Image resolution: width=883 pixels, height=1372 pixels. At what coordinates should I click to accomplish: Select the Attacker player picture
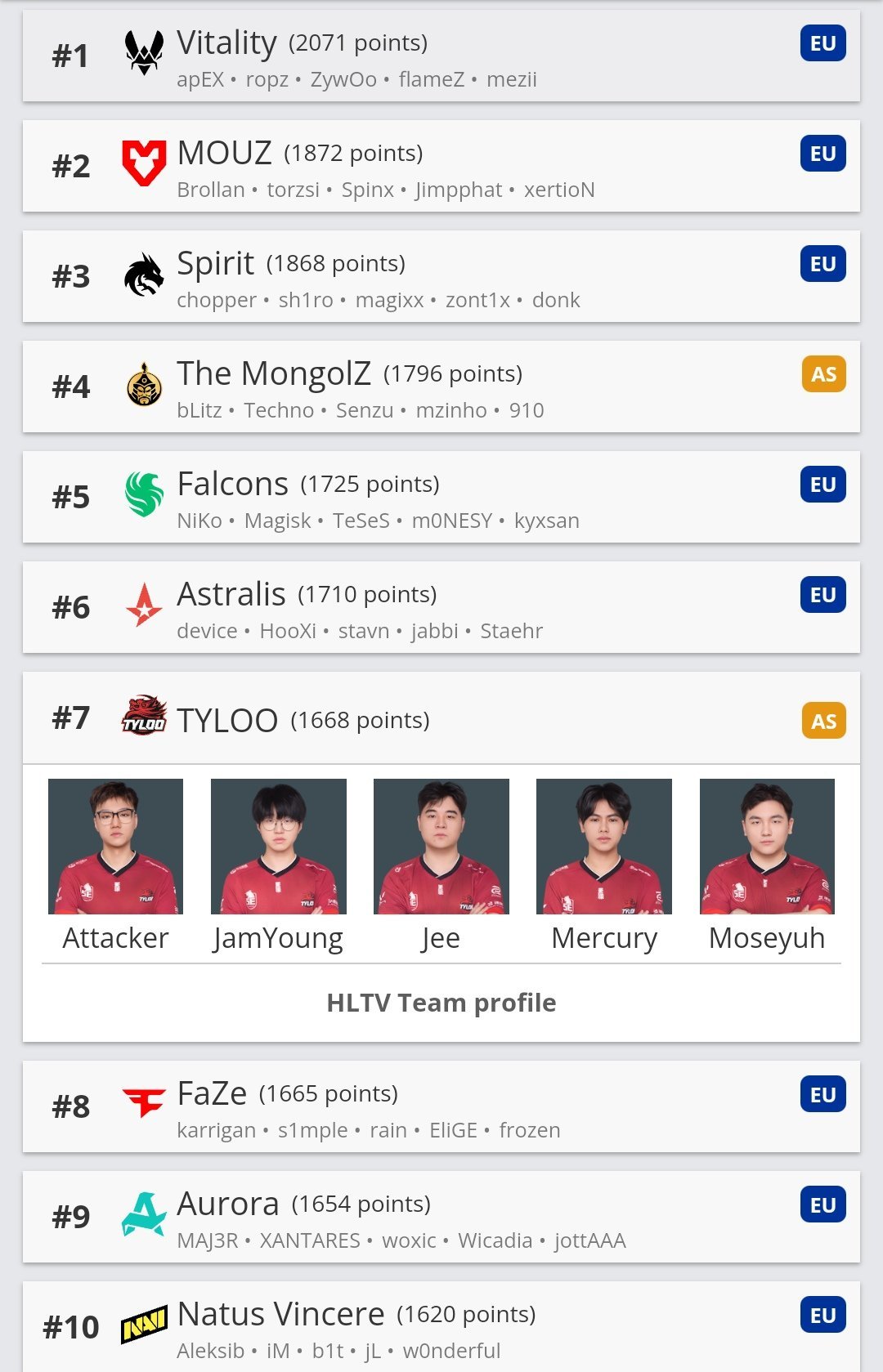click(x=115, y=847)
